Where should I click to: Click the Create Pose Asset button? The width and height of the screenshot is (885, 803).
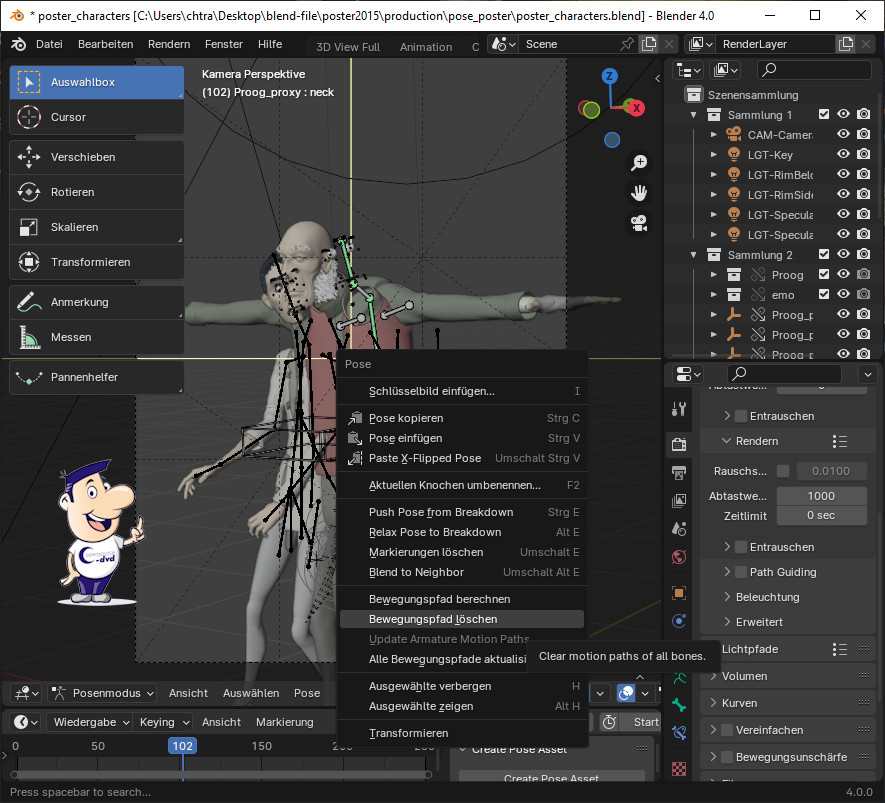pyautogui.click(x=551, y=779)
